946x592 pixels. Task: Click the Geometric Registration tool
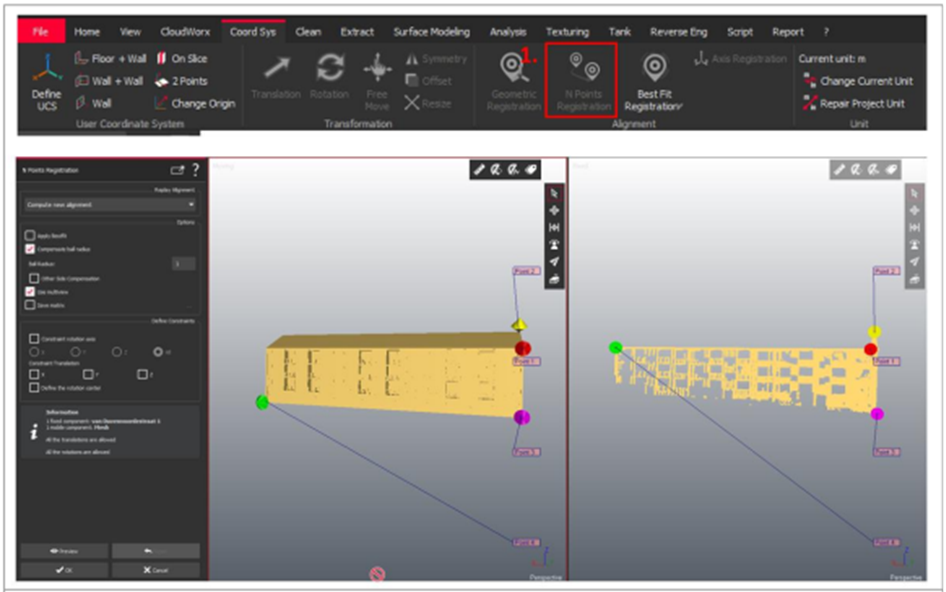tap(514, 83)
